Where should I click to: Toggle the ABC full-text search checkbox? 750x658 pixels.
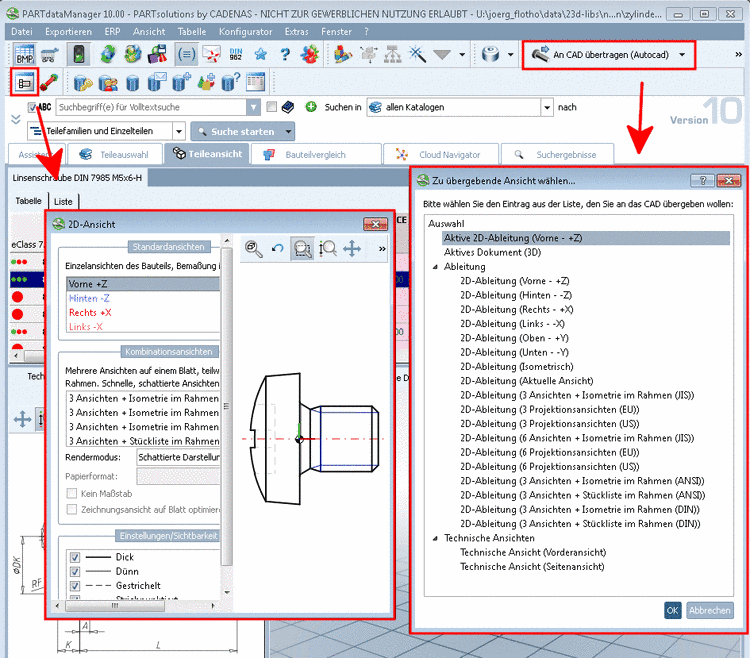[x=32, y=107]
